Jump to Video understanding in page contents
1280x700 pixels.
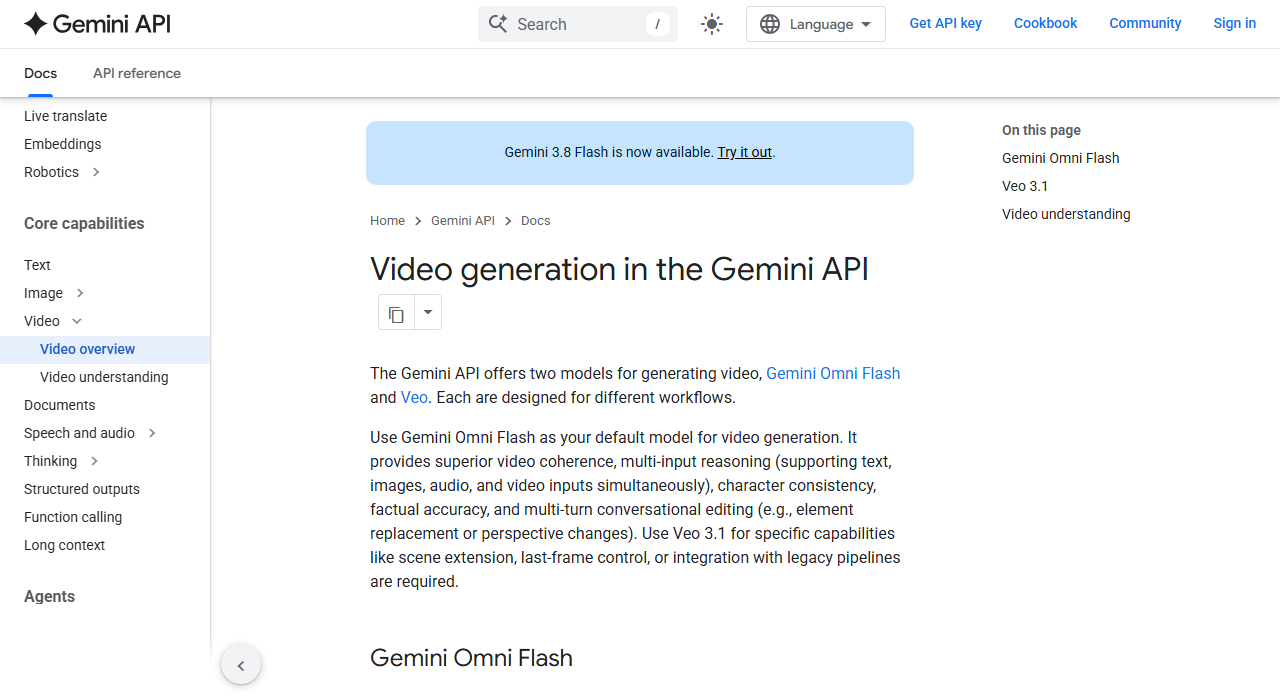coord(1066,214)
